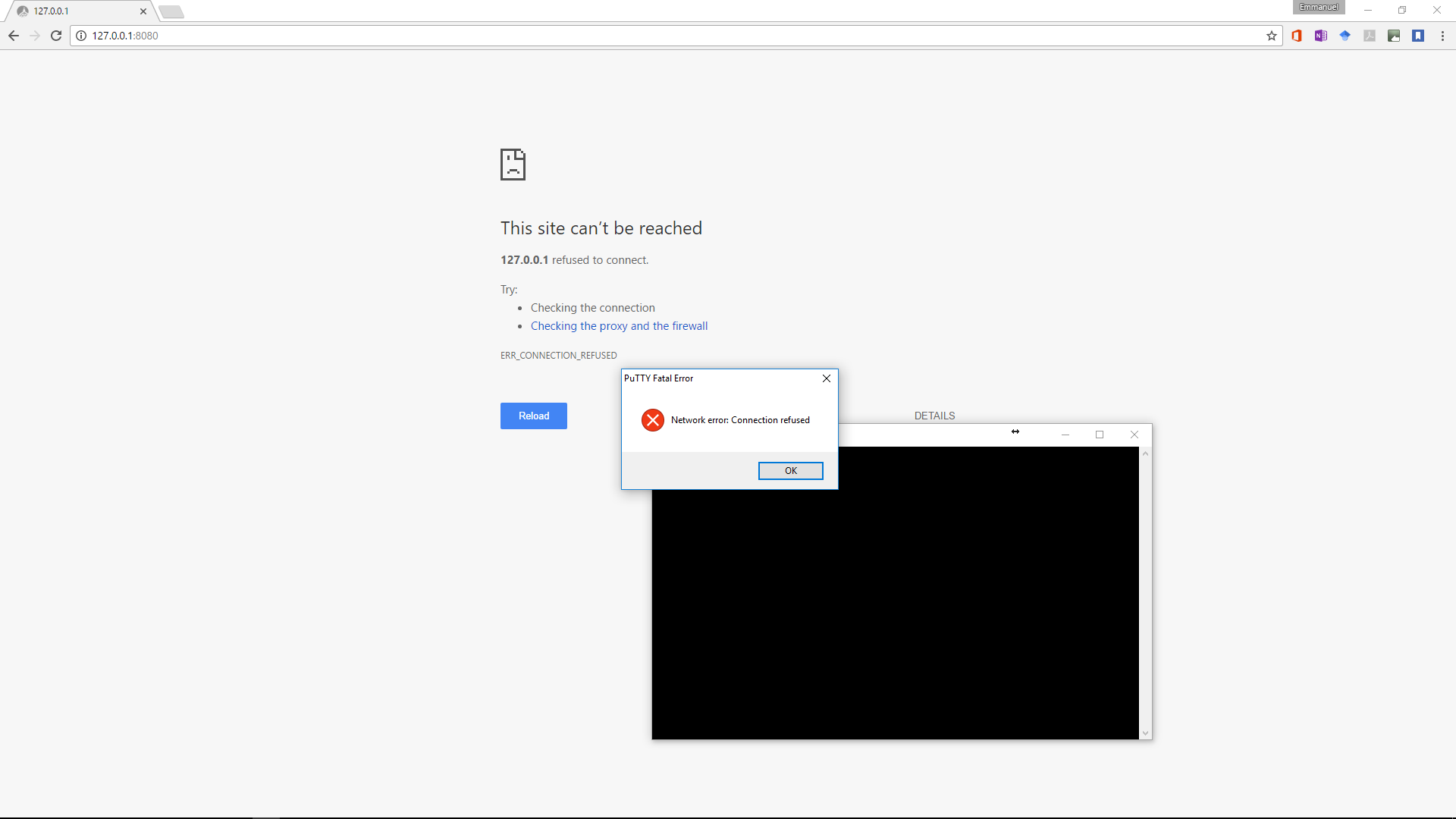Open Chrome three-dot menu

pyautogui.click(x=1442, y=36)
